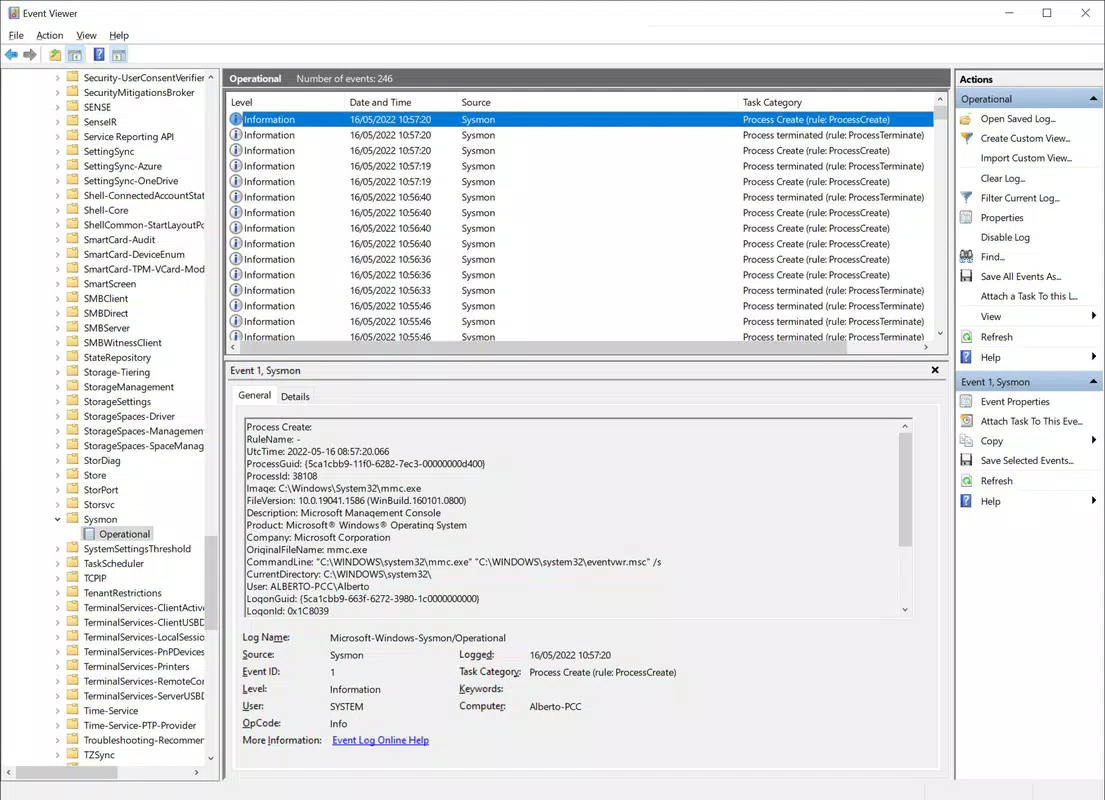Click the Event Properties icon
Screen dimensions: 1105x800
tap(966, 402)
